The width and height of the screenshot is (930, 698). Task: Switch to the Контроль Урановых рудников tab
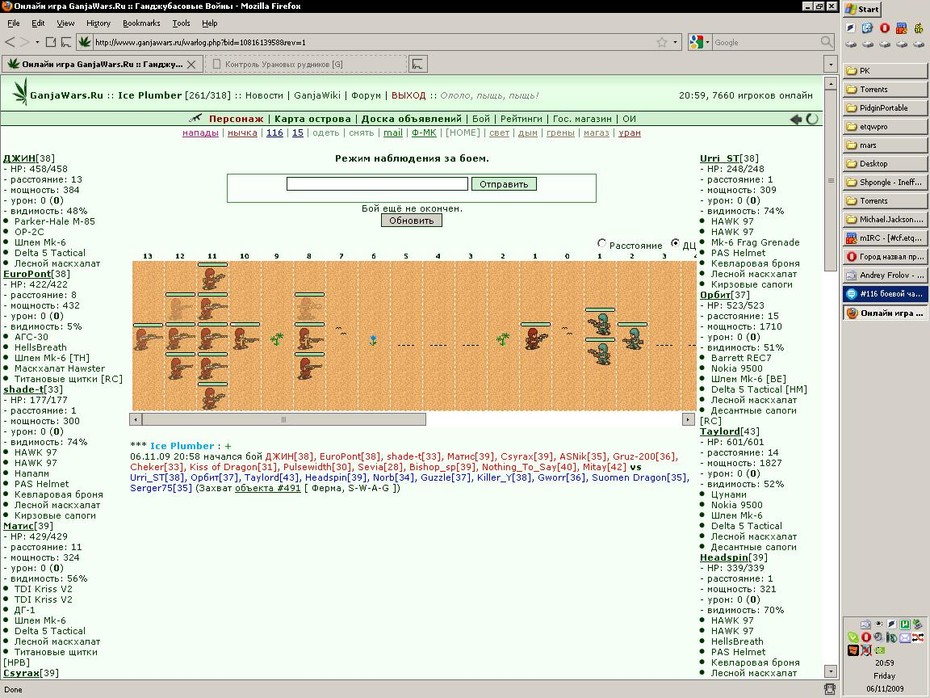306,64
